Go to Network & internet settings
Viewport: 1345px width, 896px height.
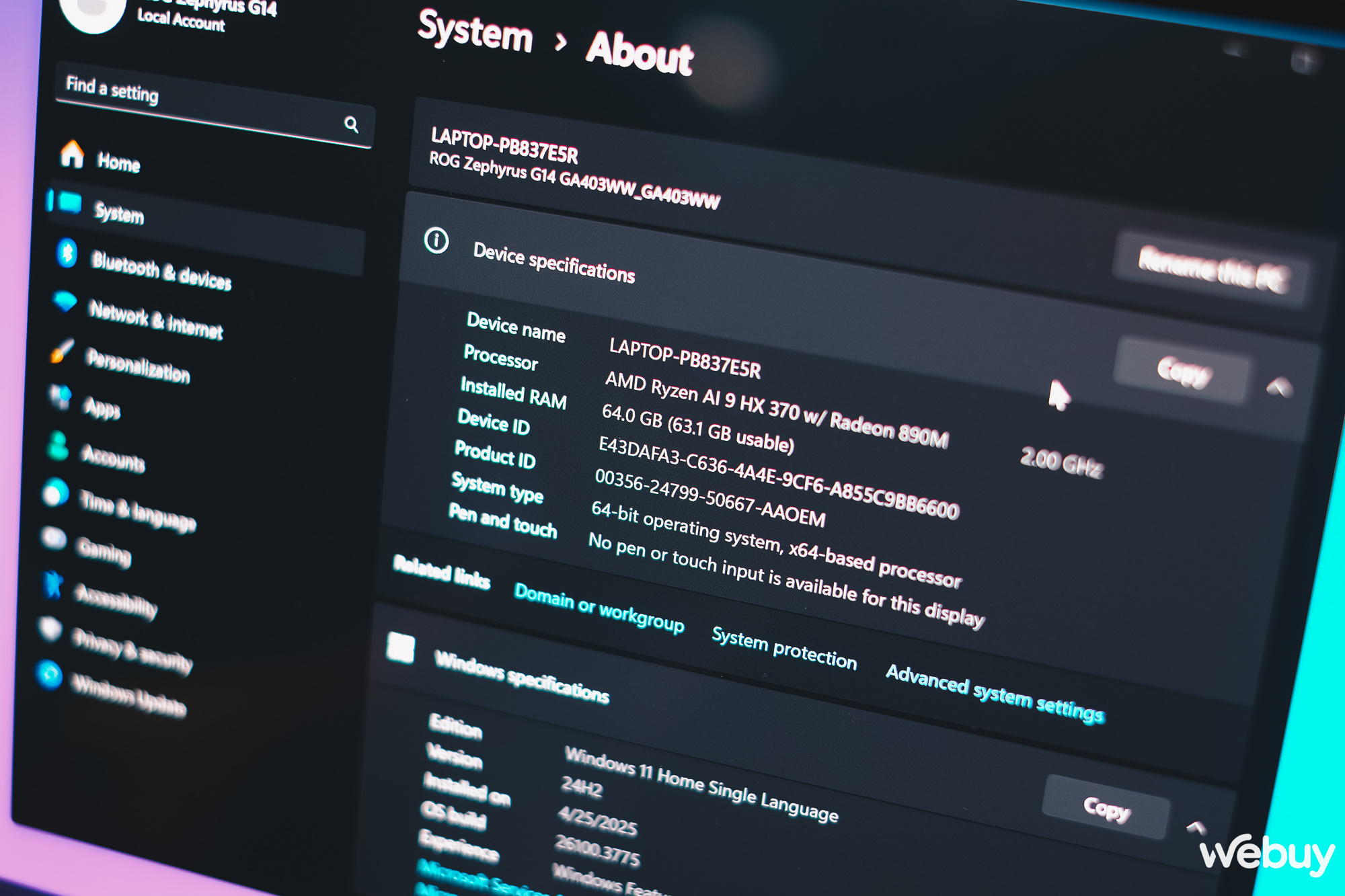pos(155,320)
